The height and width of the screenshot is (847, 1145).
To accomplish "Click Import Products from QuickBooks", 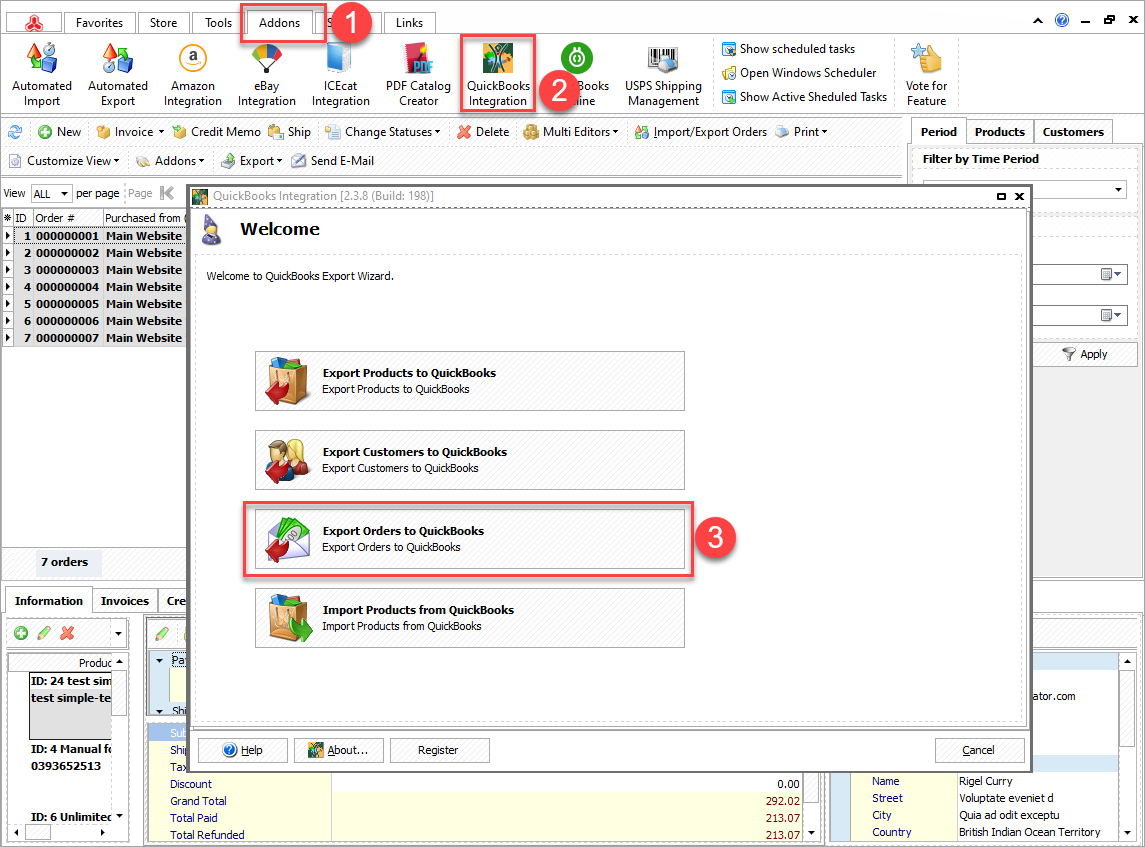I will (470, 618).
